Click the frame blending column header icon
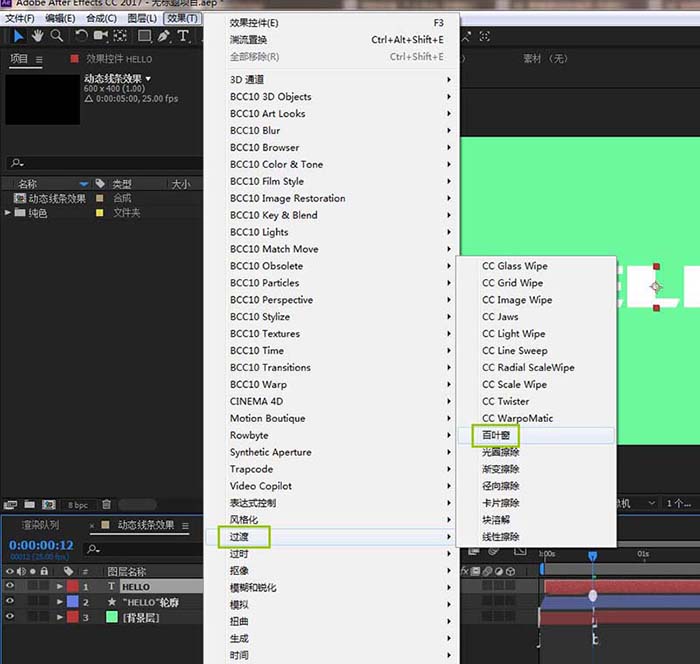 pyautogui.click(x=476, y=571)
